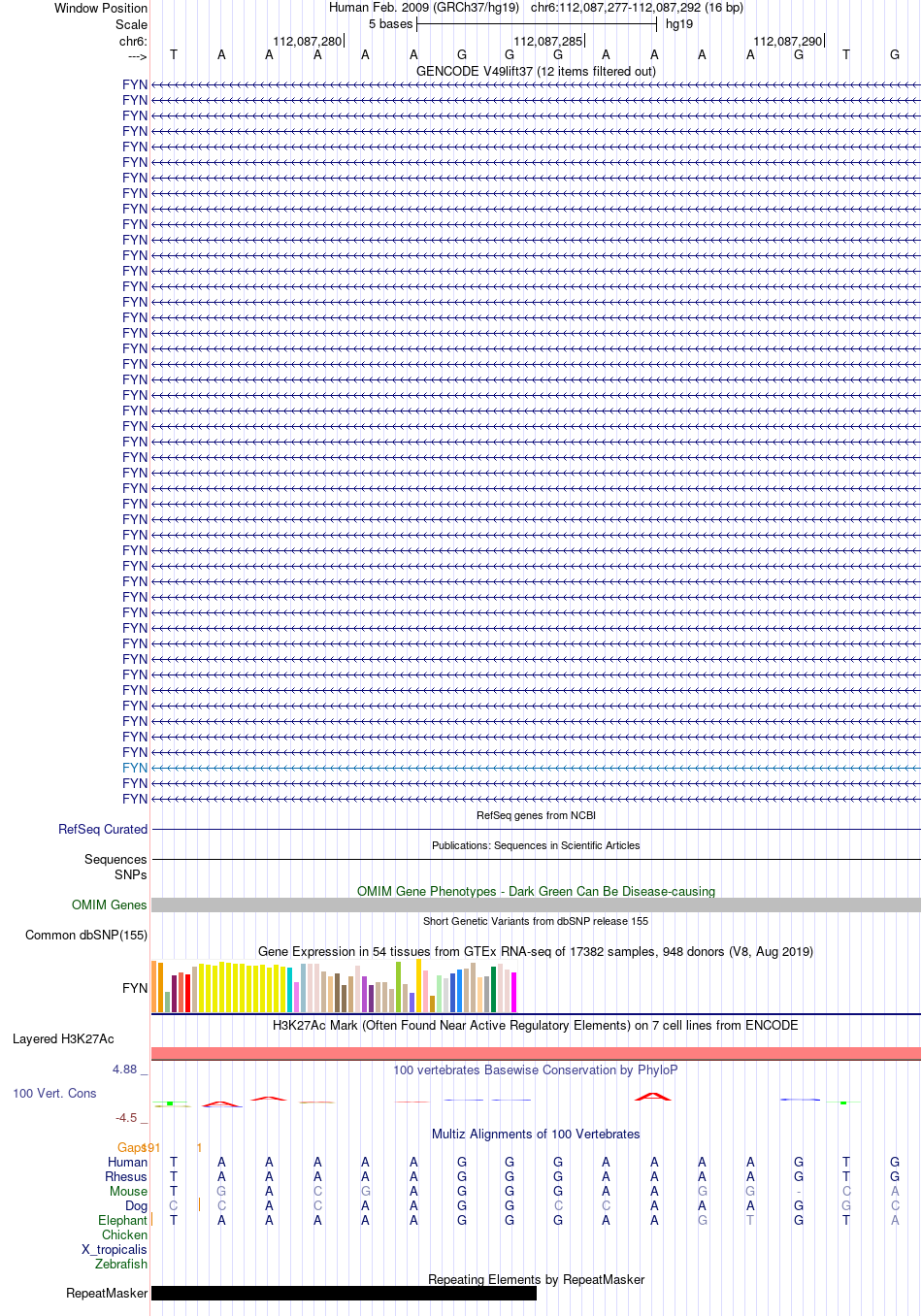
Task: Click the cyan bar in GTEx expression chart
Action: 290,990
